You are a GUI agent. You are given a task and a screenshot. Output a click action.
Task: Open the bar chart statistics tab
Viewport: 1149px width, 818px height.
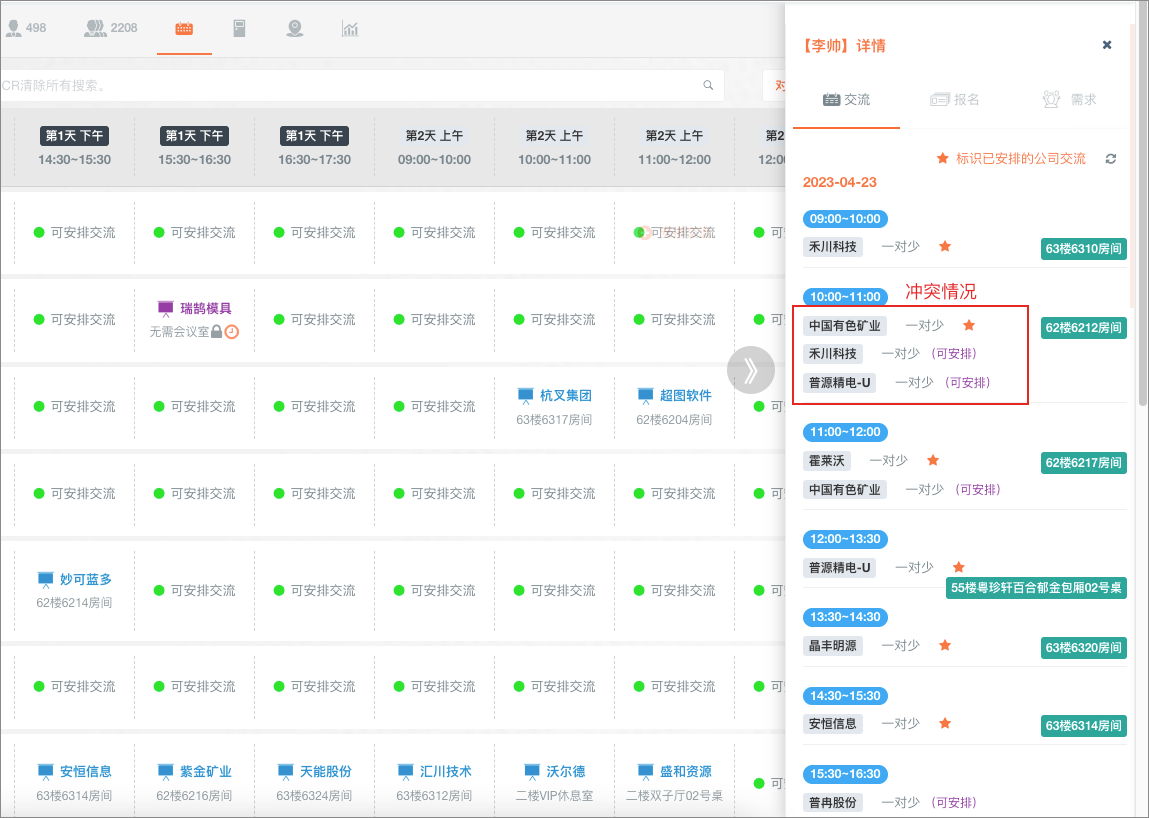point(350,29)
